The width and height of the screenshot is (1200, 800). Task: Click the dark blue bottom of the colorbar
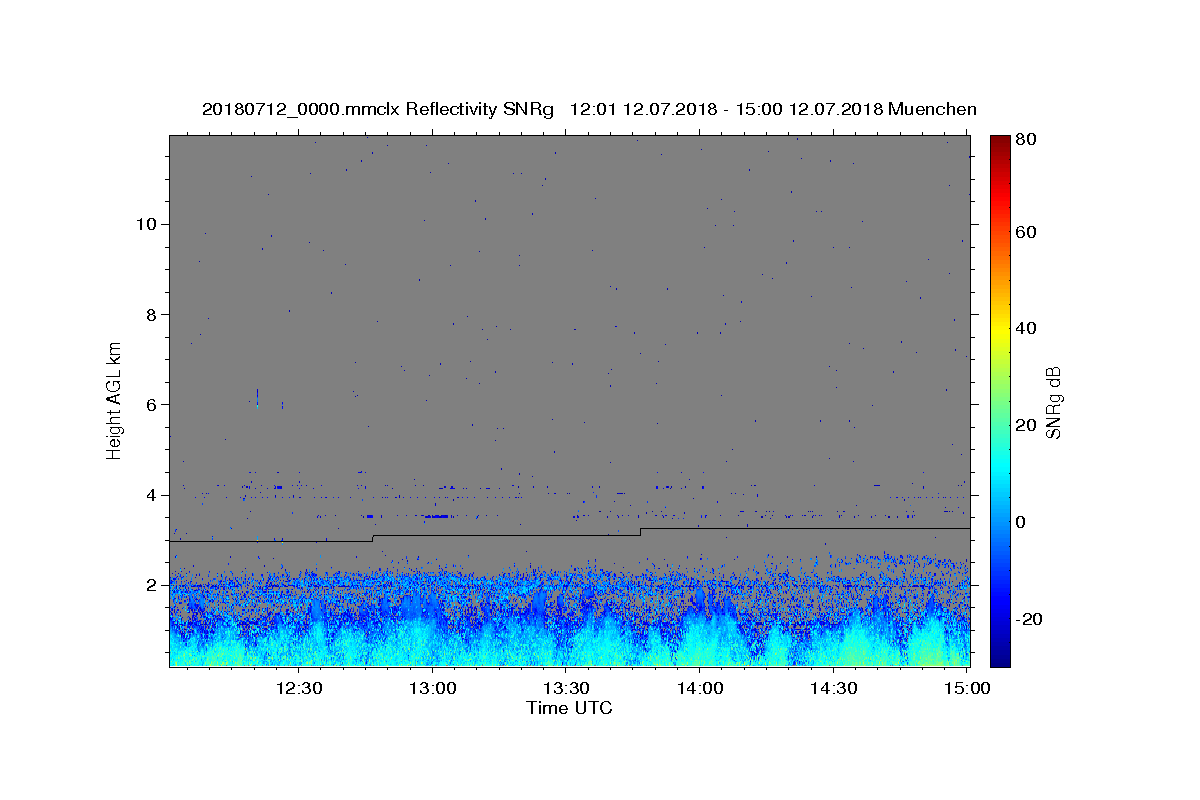(1000, 657)
